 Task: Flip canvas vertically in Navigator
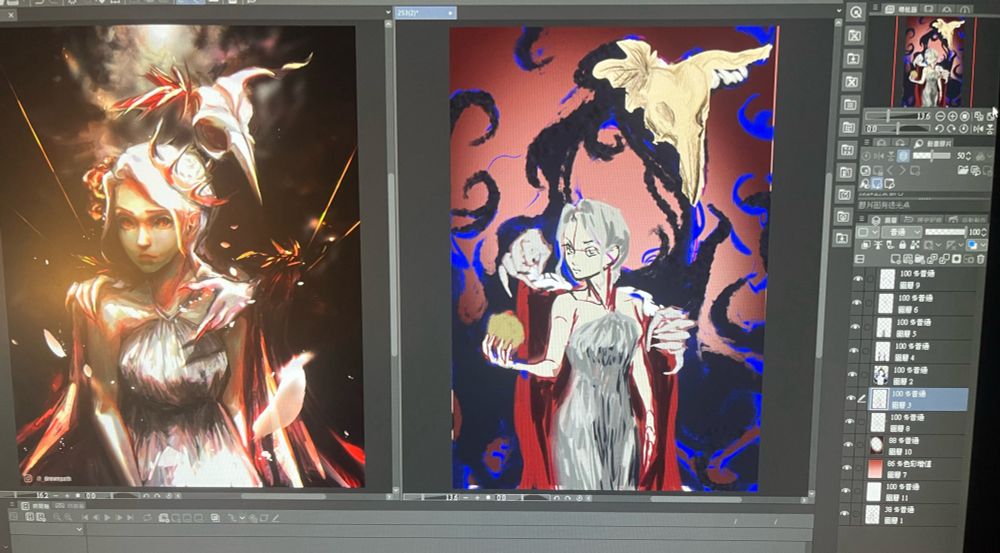(990, 129)
